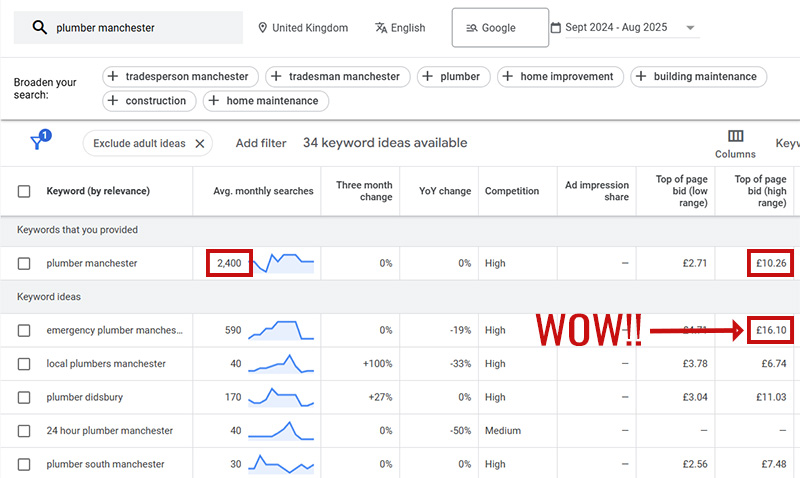800x478 pixels.
Task: Click the '£16.10' high bid value
Action: [x=771, y=331]
